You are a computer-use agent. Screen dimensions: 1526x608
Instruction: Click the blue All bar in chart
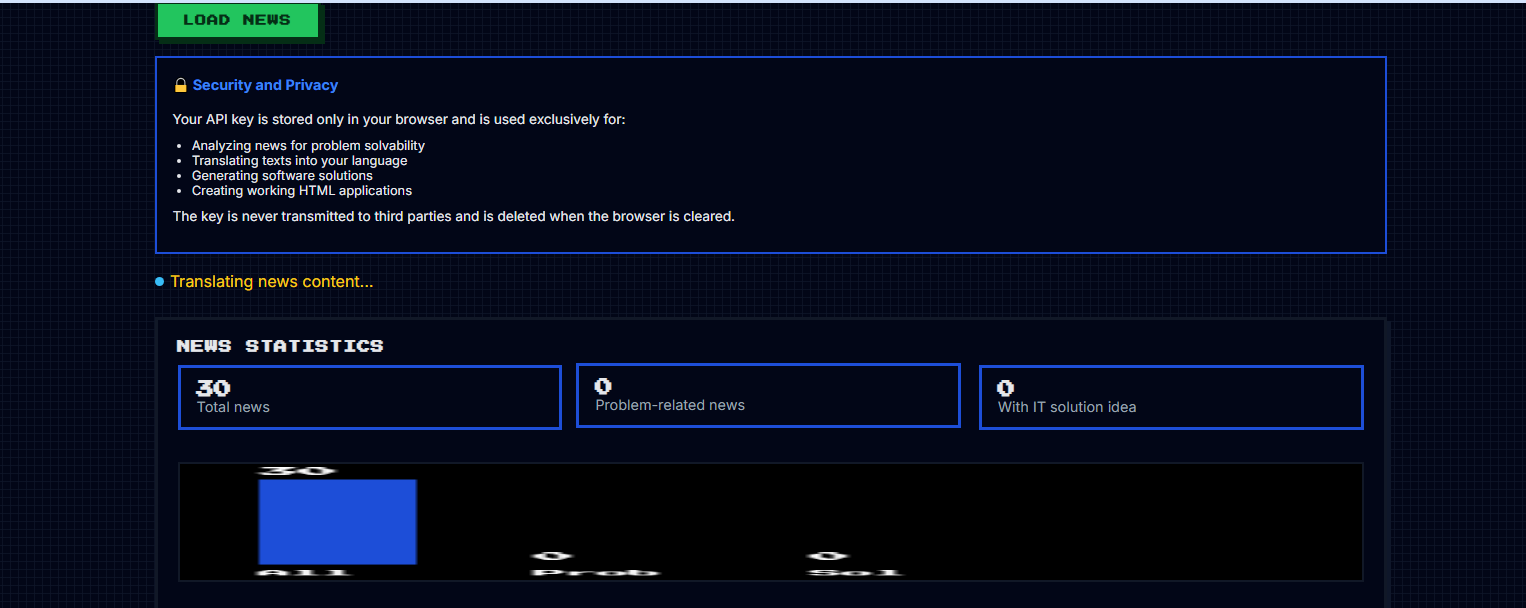[x=337, y=522]
